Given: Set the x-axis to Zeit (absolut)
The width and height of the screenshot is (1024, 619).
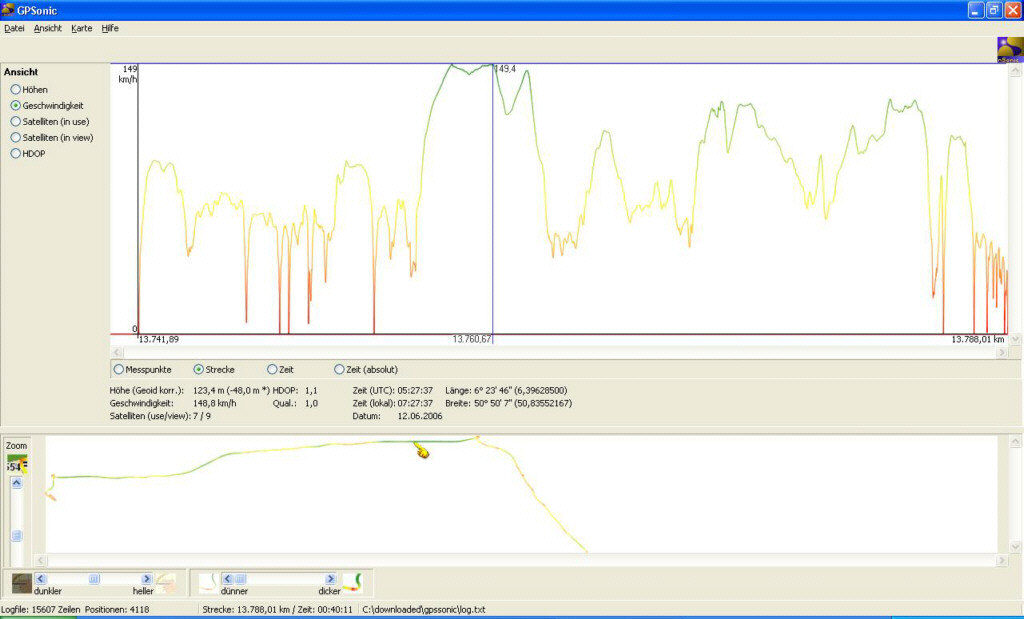Looking at the screenshot, I should point(340,370).
